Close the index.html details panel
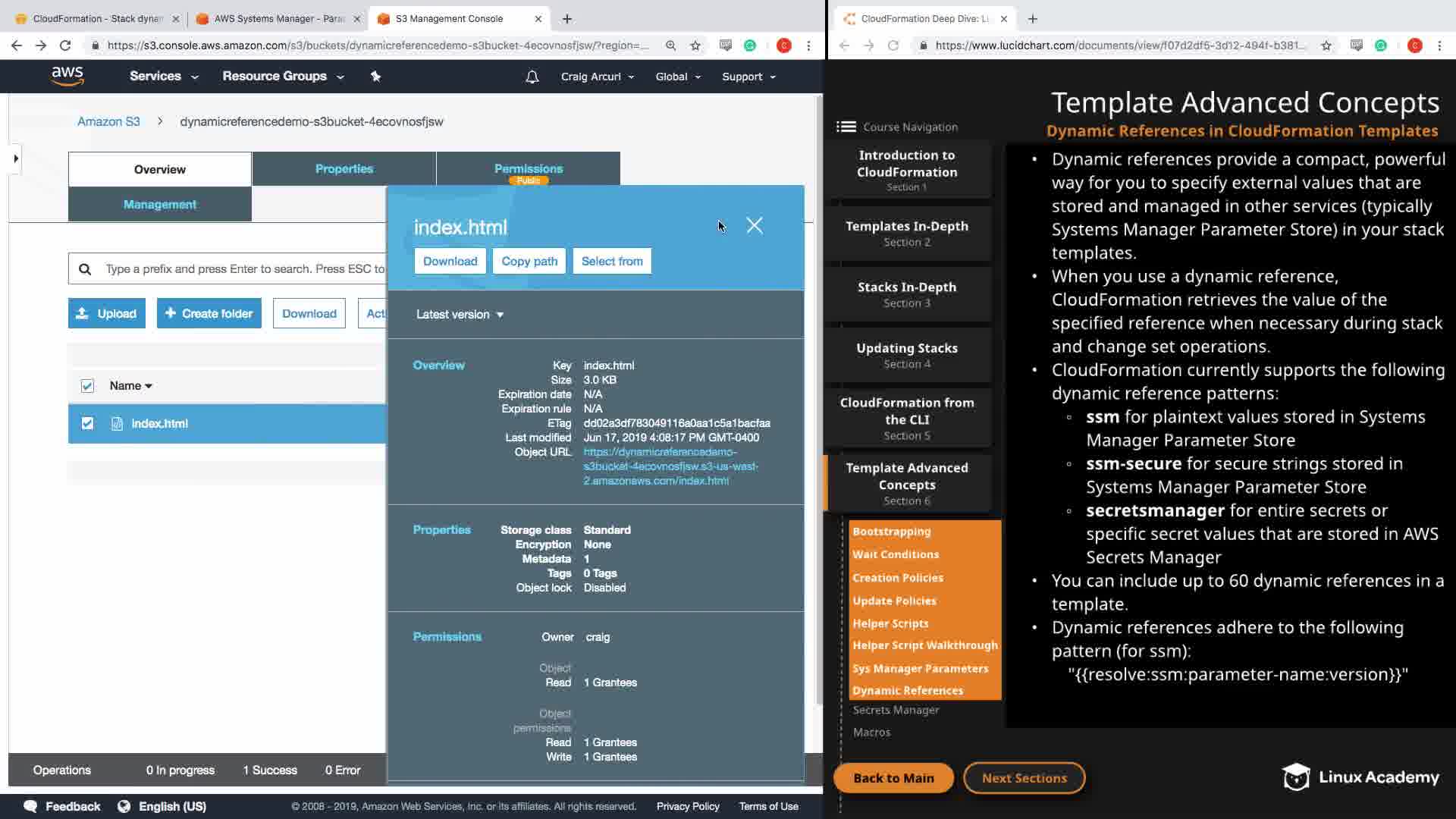The width and height of the screenshot is (1456, 819). click(x=754, y=225)
